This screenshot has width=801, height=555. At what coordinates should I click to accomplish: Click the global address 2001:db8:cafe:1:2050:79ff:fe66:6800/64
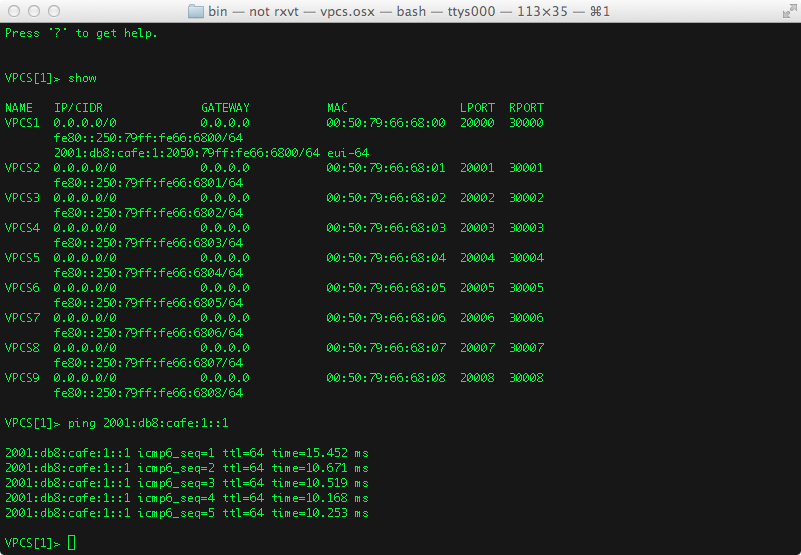(187, 153)
